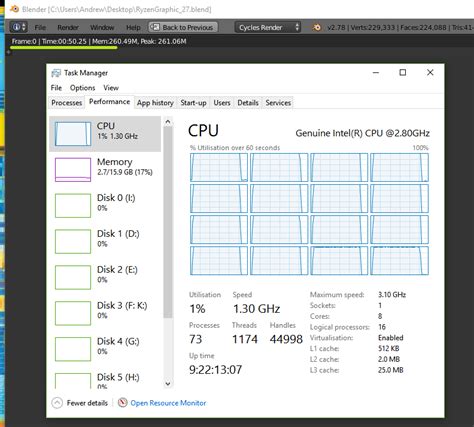Switch to Performance tab
The height and width of the screenshot is (427, 474).
pos(109,102)
